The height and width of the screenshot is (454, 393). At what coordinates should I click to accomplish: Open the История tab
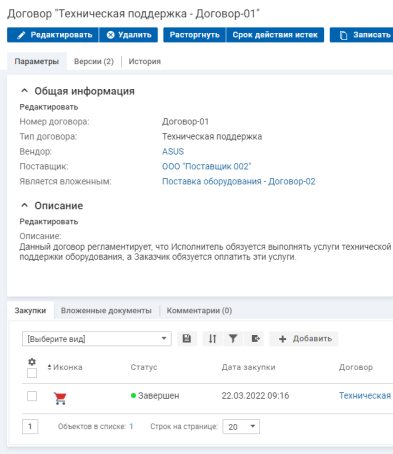[145, 61]
